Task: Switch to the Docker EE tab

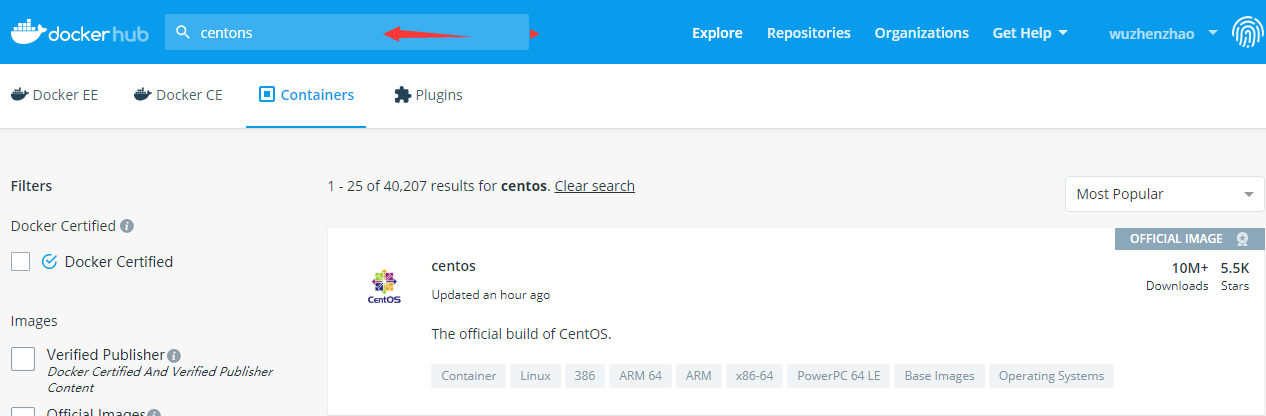Action: click(54, 95)
